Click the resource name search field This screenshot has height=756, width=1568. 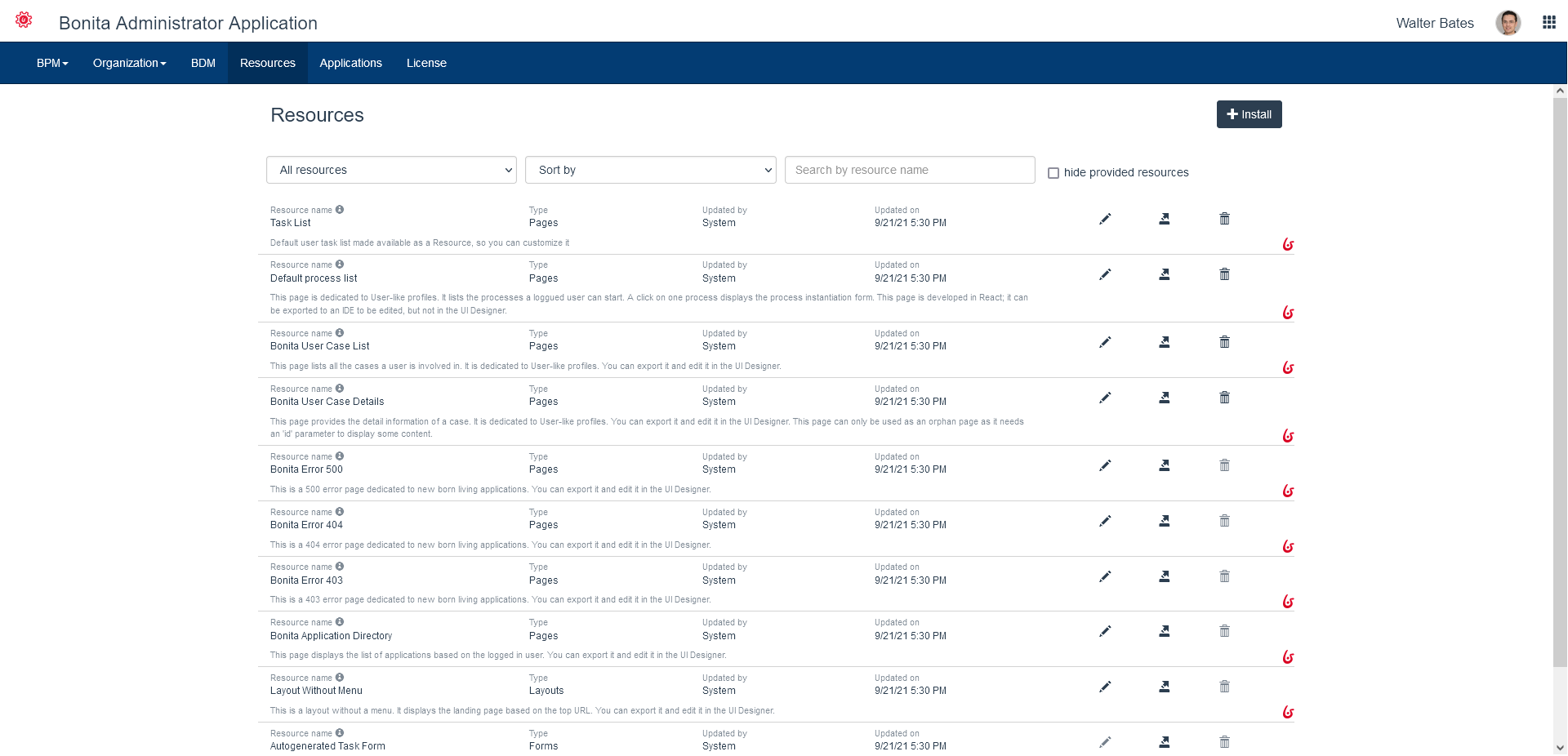[909, 170]
